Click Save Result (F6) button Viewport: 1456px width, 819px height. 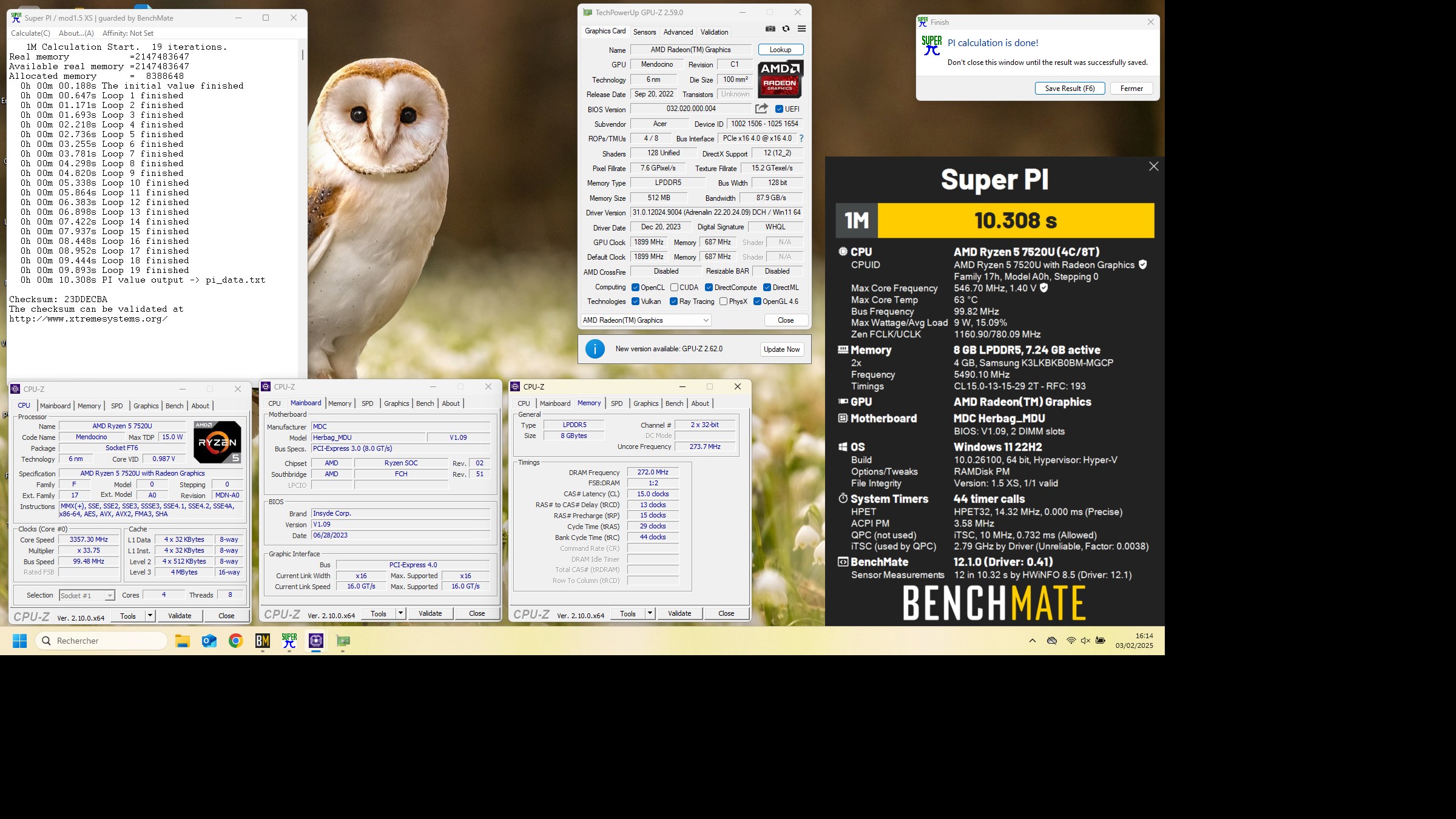coord(1070,89)
